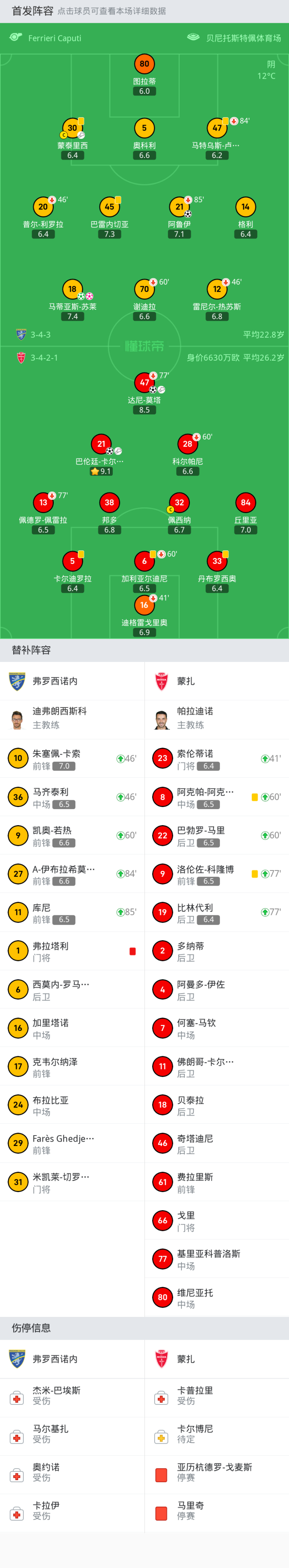The width and height of the screenshot is (289, 1568).
Task: View coach 帕拉迪诺 profile photo
Action: [x=162, y=719]
